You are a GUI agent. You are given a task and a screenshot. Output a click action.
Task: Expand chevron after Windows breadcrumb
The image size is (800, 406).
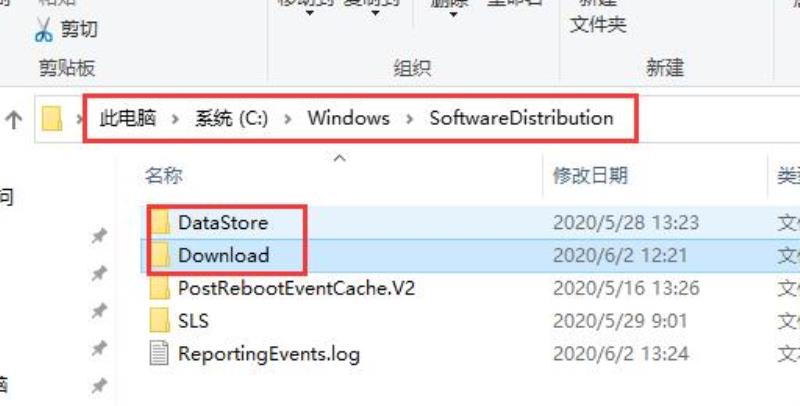(x=410, y=119)
